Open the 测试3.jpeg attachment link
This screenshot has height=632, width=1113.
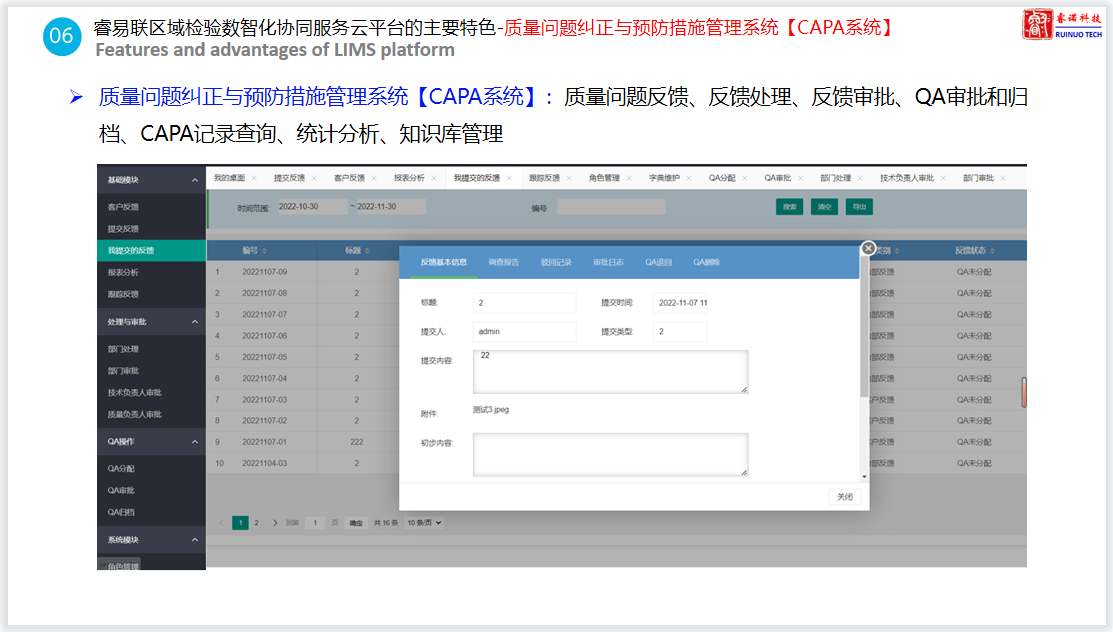pyautogui.click(x=491, y=410)
